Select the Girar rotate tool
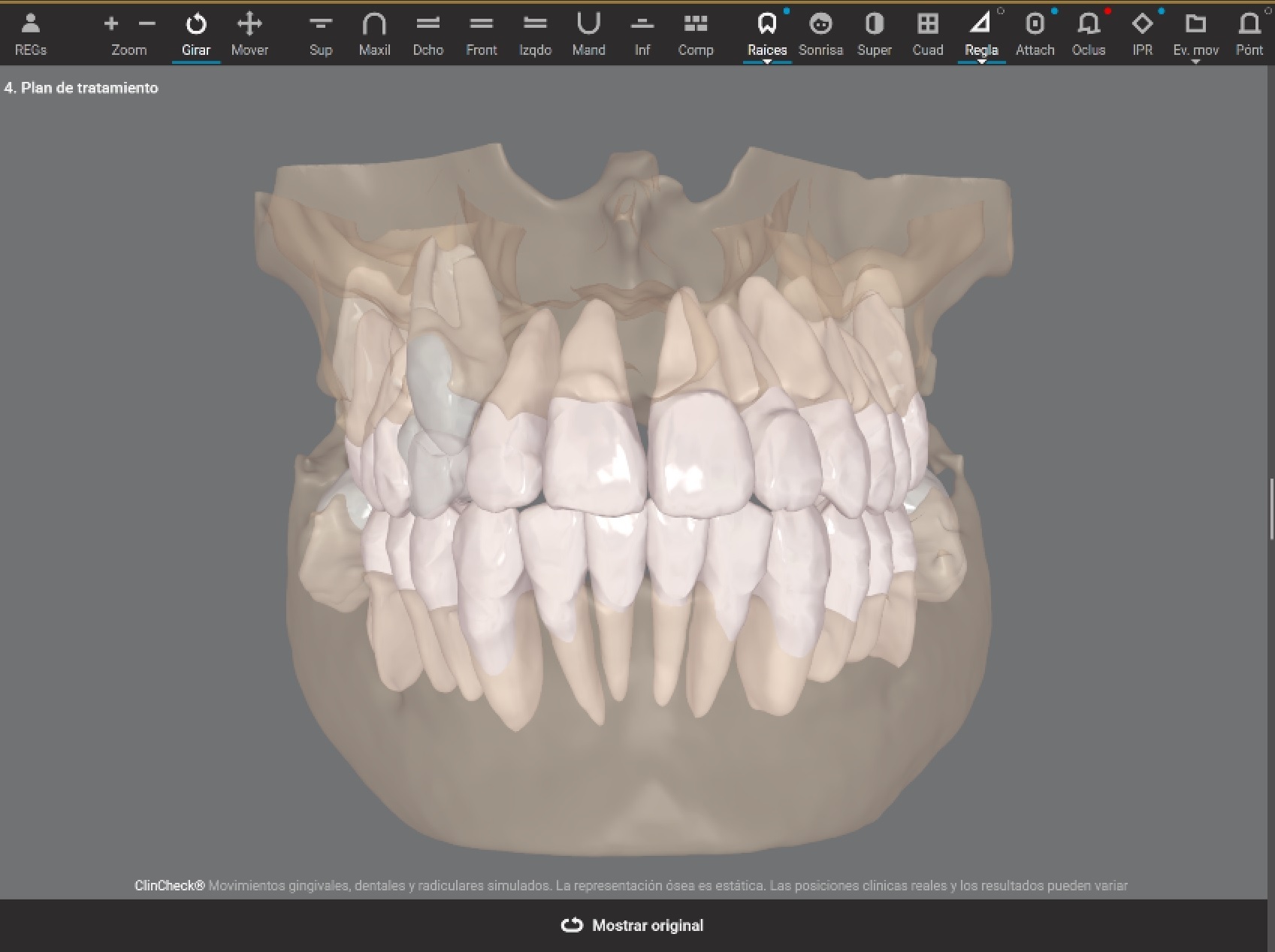Screen dimensions: 1275x952 tap(196, 30)
